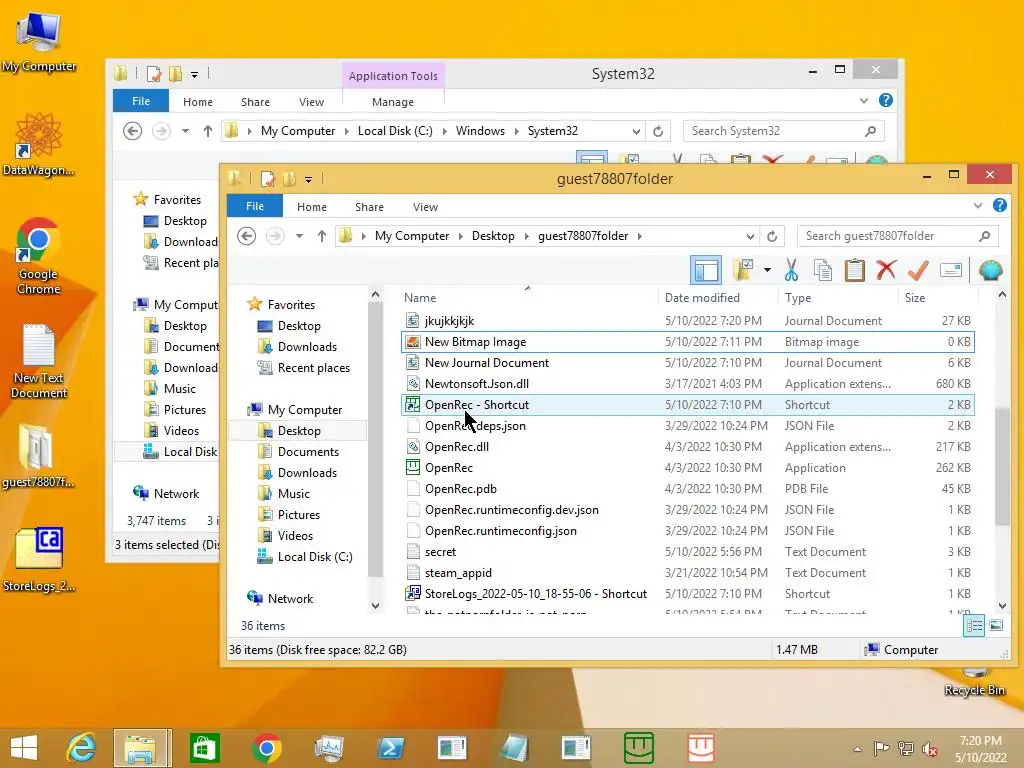Expand ribbon chevron in System32 window
This screenshot has height=768, width=1024.
click(x=864, y=101)
